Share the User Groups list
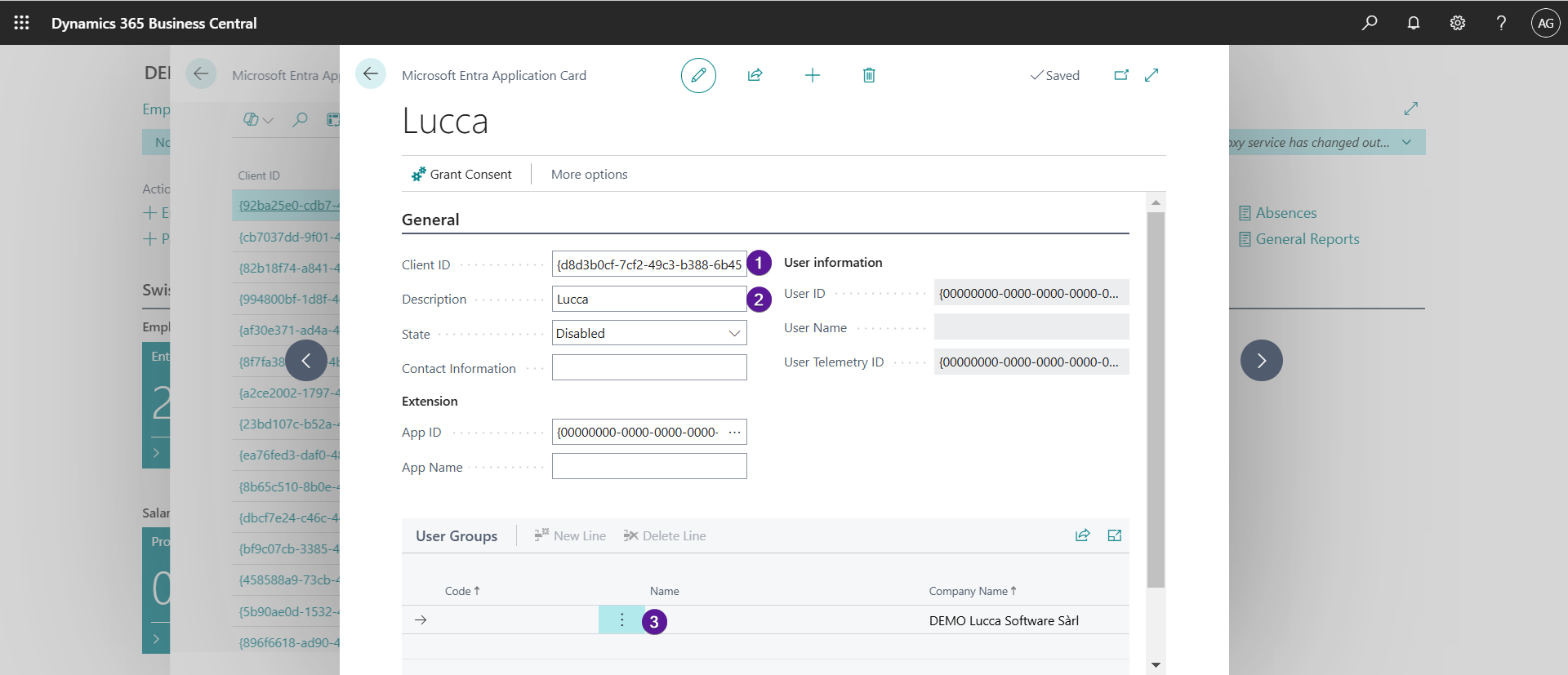Image resolution: width=1568 pixels, height=675 pixels. [1083, 535]
